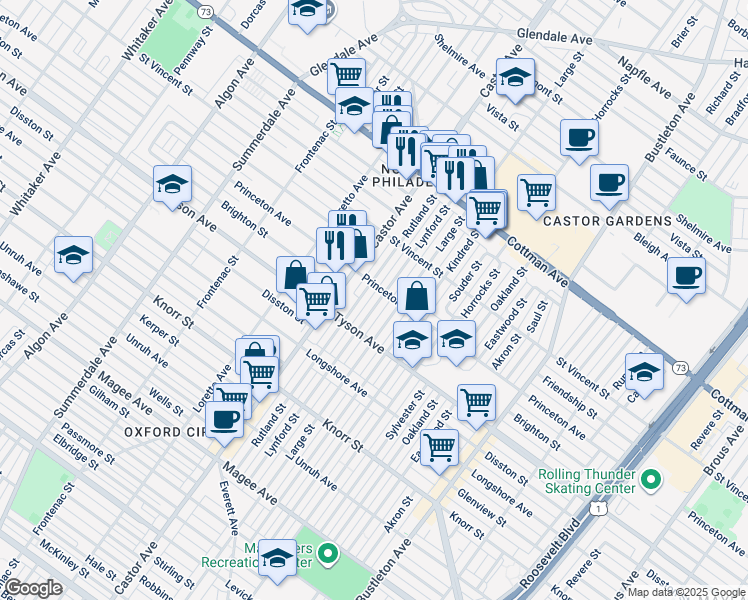This screenshot has height=600, width=748.
Task: Click the McKinley St label at bottom left
Action: click(x=64, y=559)
